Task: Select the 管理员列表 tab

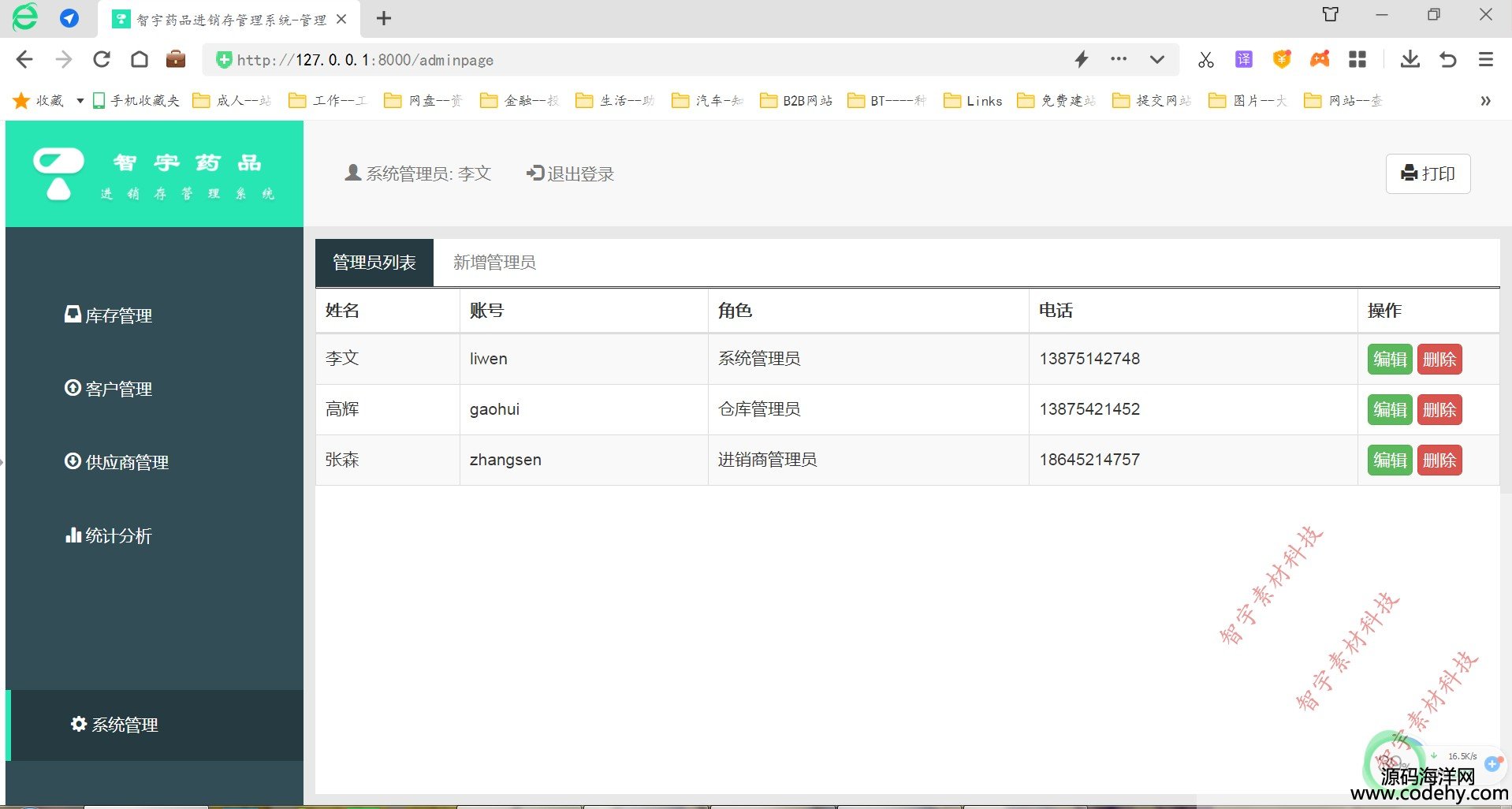Action: [x=374, y=263]
